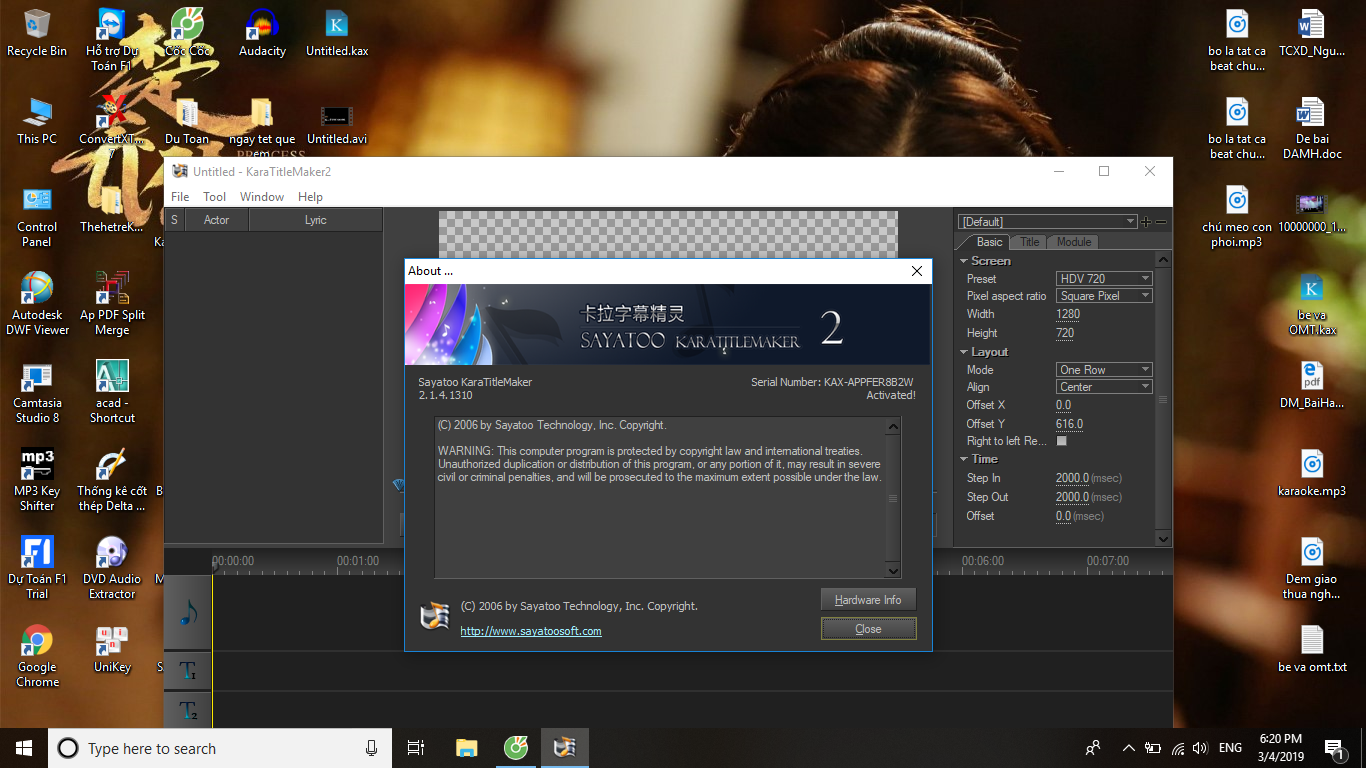The height and width of the screenshot is (768, 1366).
Task: Open File Explorer from the taskbar
Action: click(x=467, y=747)
